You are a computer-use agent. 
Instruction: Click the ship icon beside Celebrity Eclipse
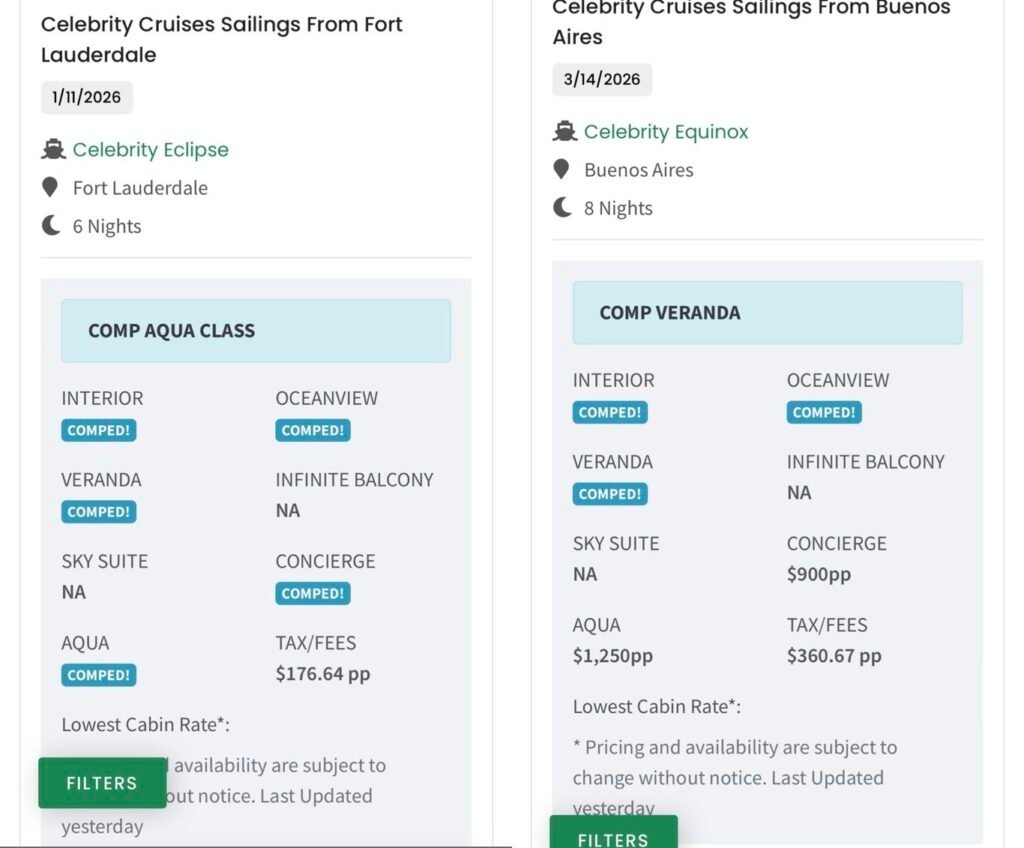coord(53,150)
